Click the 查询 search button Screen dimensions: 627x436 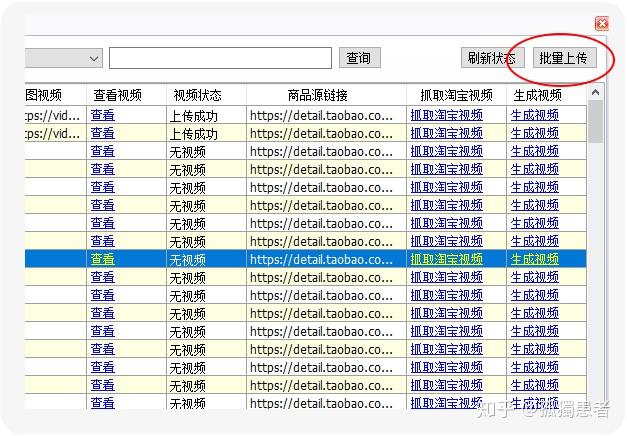(359, 58)
